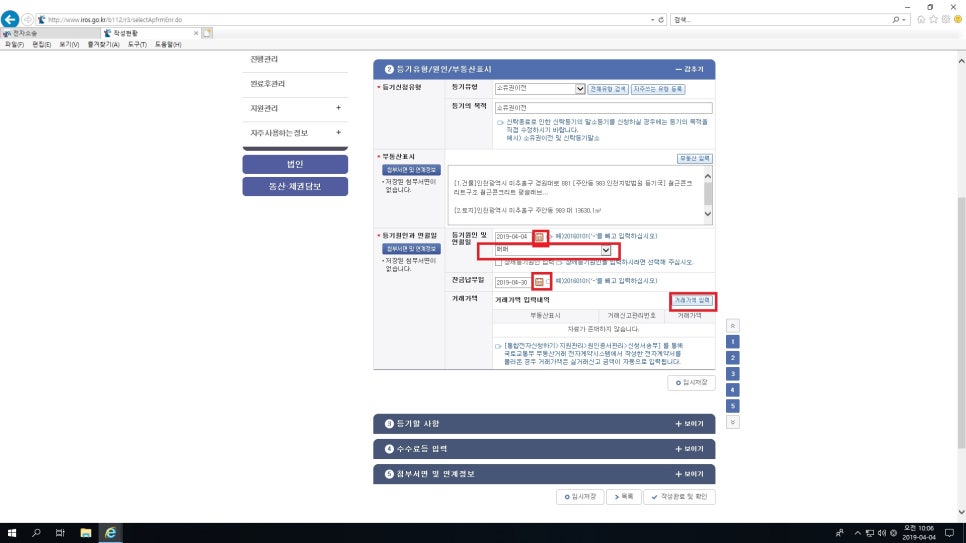This screenshot has width=966, height=543.
Task: Open Windows taskbar search
Action: point(36,533)
